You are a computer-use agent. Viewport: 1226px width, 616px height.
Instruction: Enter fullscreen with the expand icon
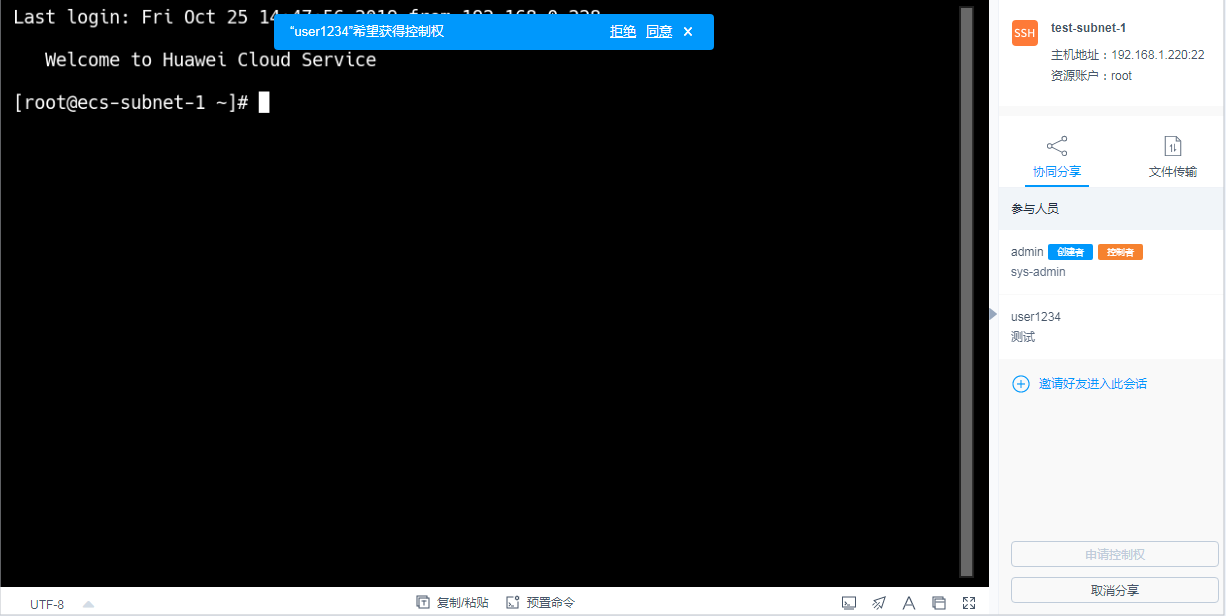click(x=969, y=603)
